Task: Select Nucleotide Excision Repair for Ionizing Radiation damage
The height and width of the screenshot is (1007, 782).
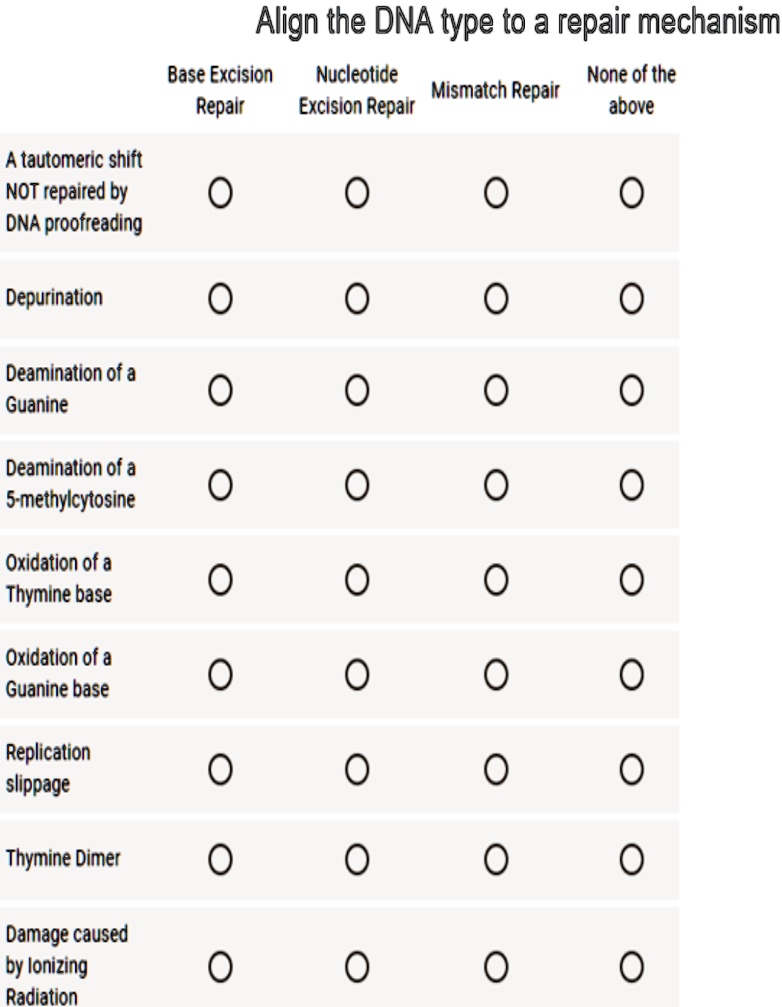Action: pyautogui.click(x=357, y=958)
